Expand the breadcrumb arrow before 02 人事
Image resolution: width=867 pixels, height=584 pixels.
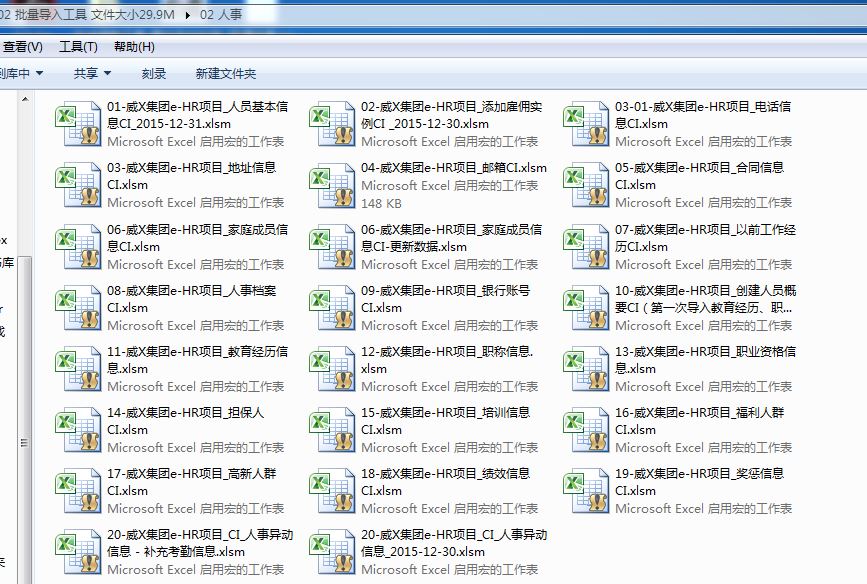187,15
